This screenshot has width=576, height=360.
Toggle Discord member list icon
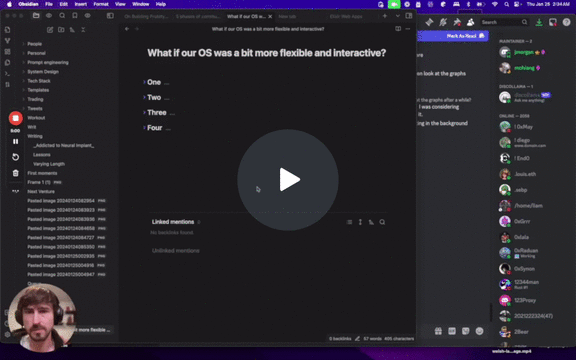pyautogui.click(x=470, y=22)
